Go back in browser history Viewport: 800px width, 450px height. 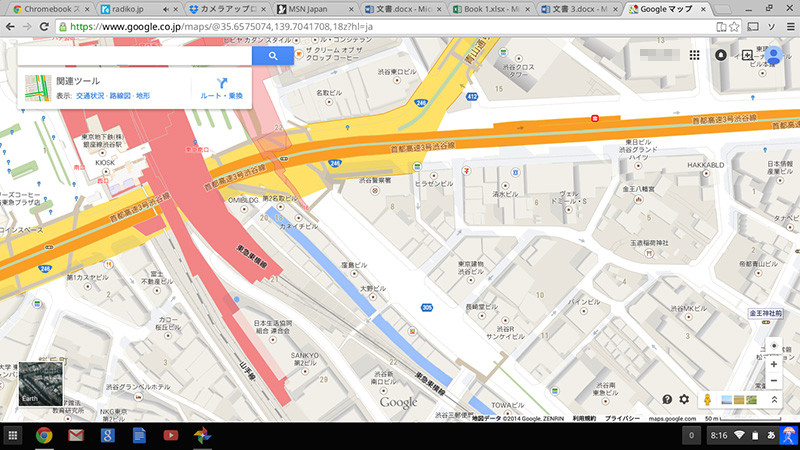10,27
